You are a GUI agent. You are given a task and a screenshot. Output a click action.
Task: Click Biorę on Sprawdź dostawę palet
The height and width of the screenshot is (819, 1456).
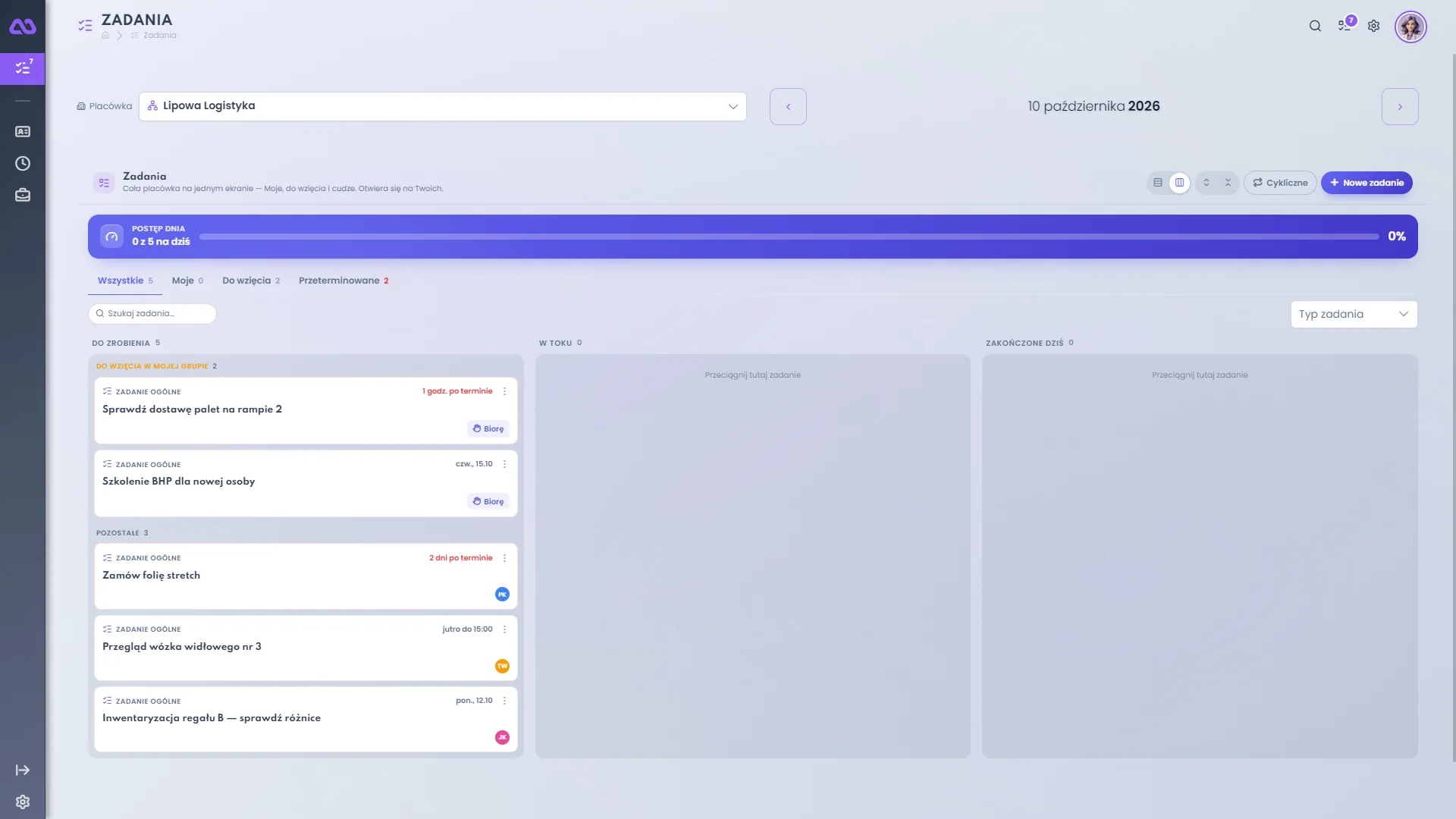coord(488,428)
